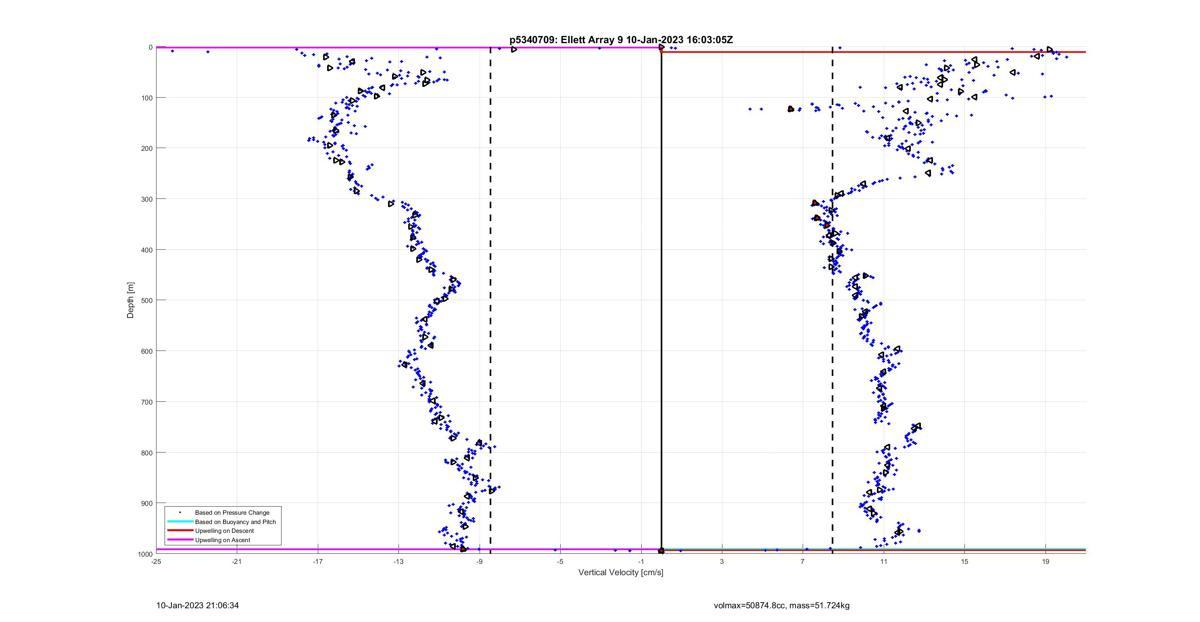Click x-axis tick label '-13'
The image size is (1200, 622).
(x=398, y=562)
